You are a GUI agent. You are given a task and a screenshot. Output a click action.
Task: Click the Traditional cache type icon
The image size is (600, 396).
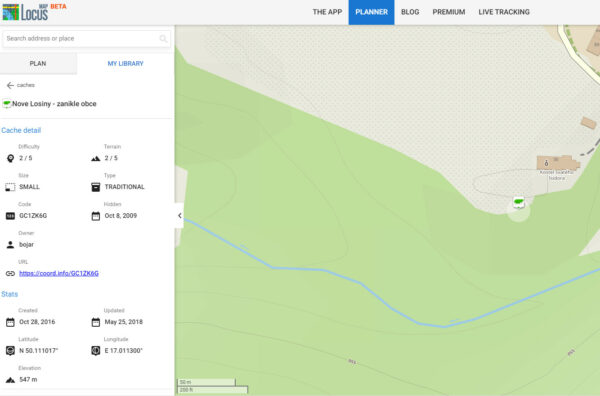(96, 187)
